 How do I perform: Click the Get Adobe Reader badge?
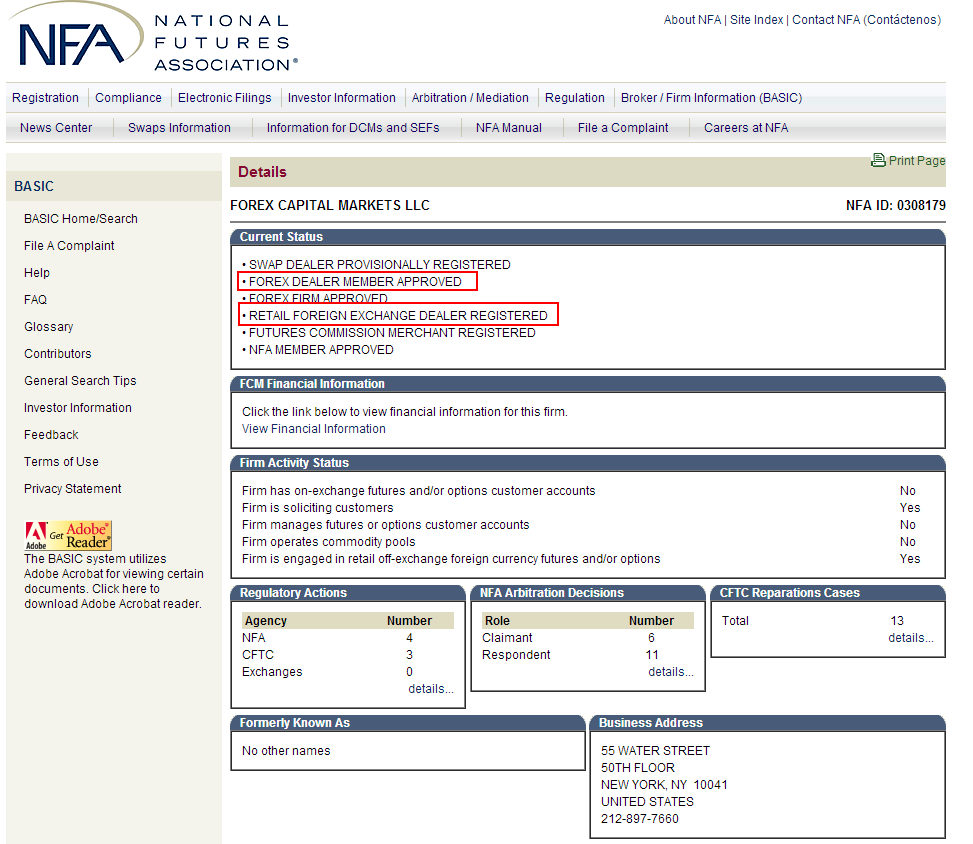point(68,536)
